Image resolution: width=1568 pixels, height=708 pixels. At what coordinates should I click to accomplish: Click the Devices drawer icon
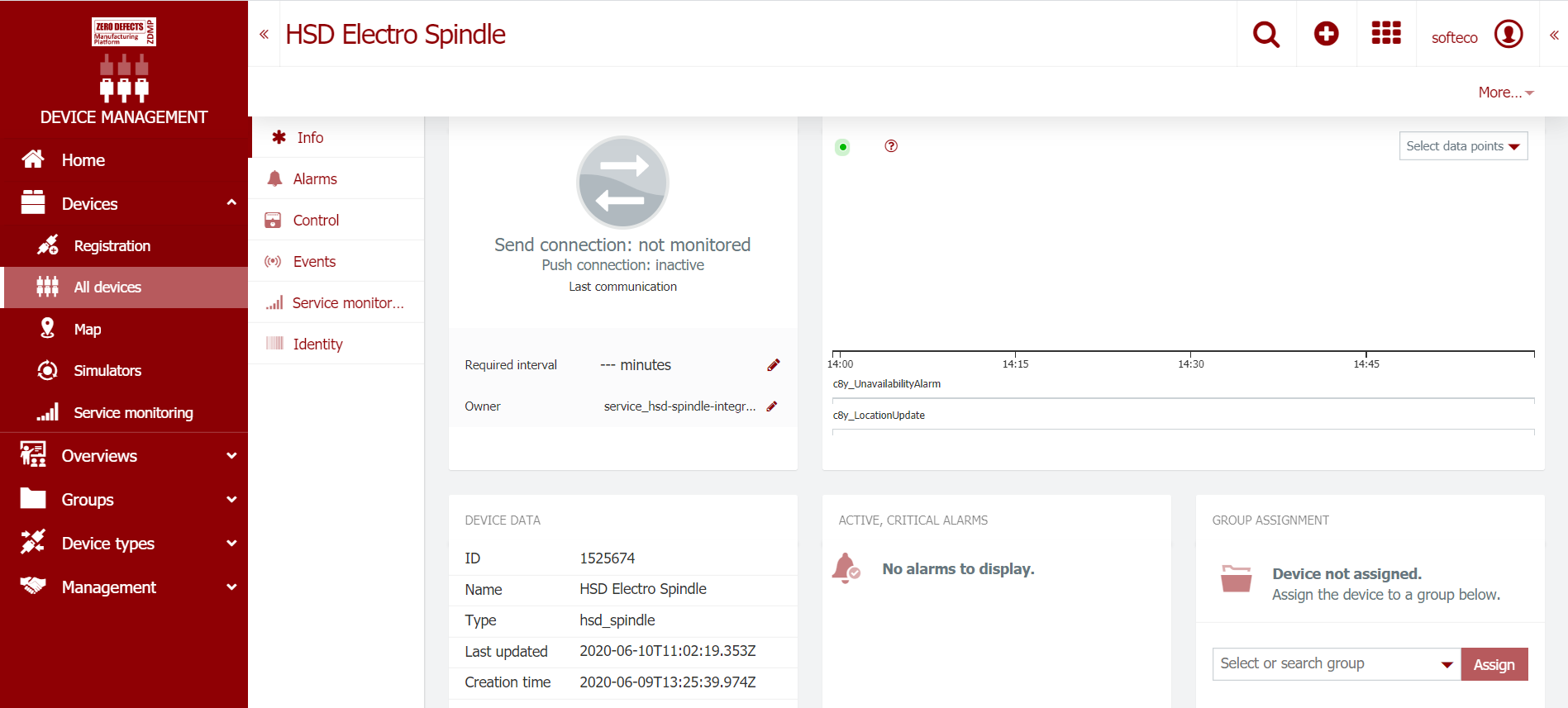click(x=33, y=202)
